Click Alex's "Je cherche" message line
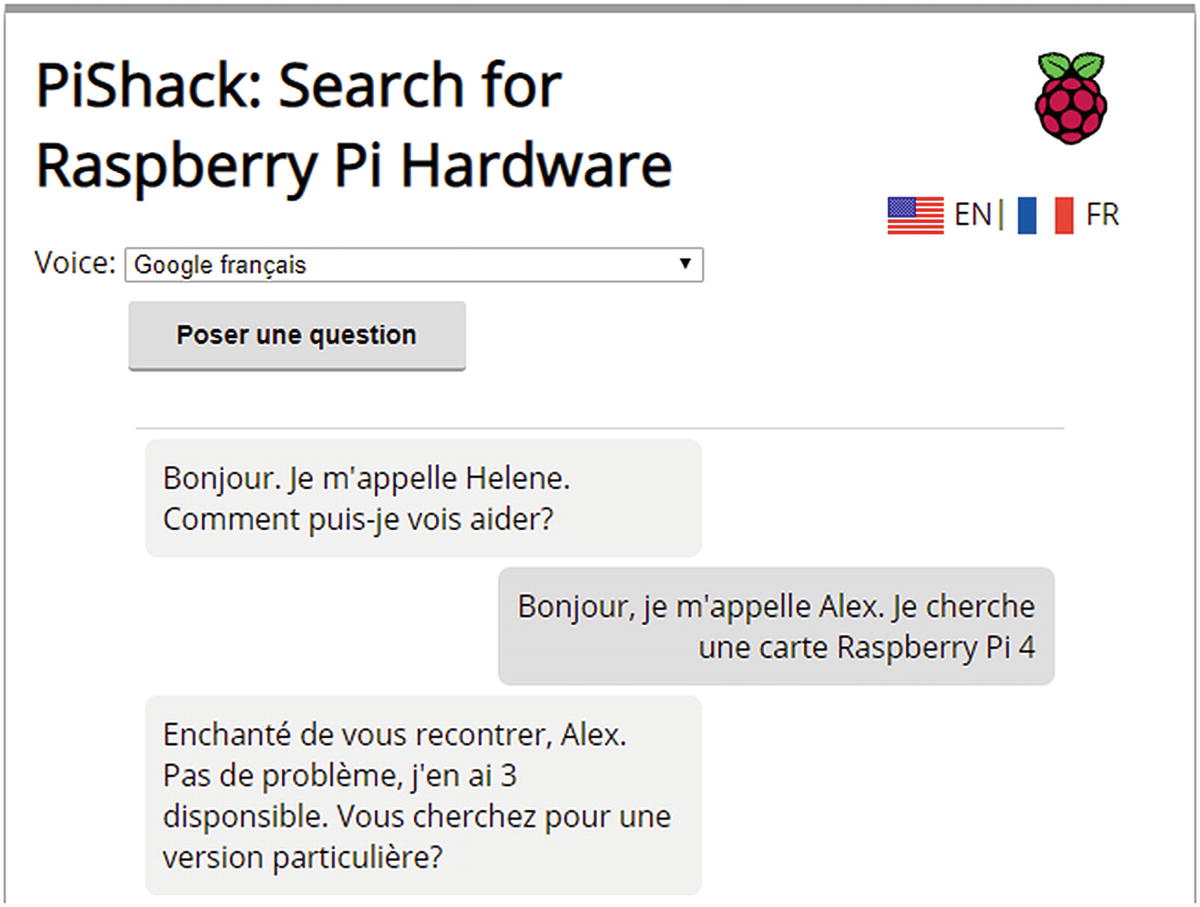Image resolution: width=1200 pixels, height=907 pixels. click(776, 606)
